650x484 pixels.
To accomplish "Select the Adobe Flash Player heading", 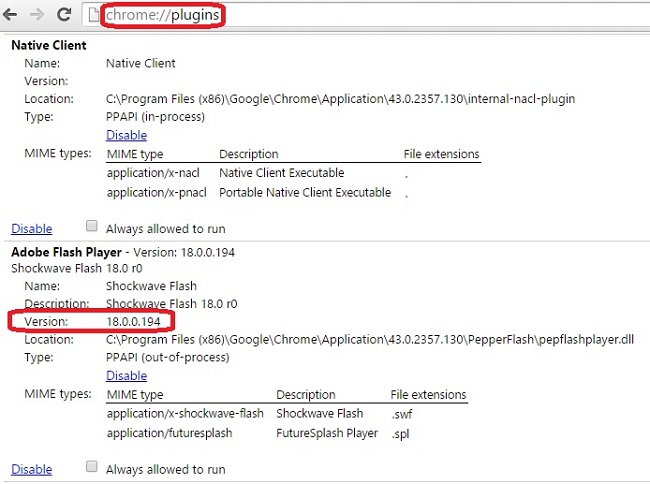I will point(66,252).
